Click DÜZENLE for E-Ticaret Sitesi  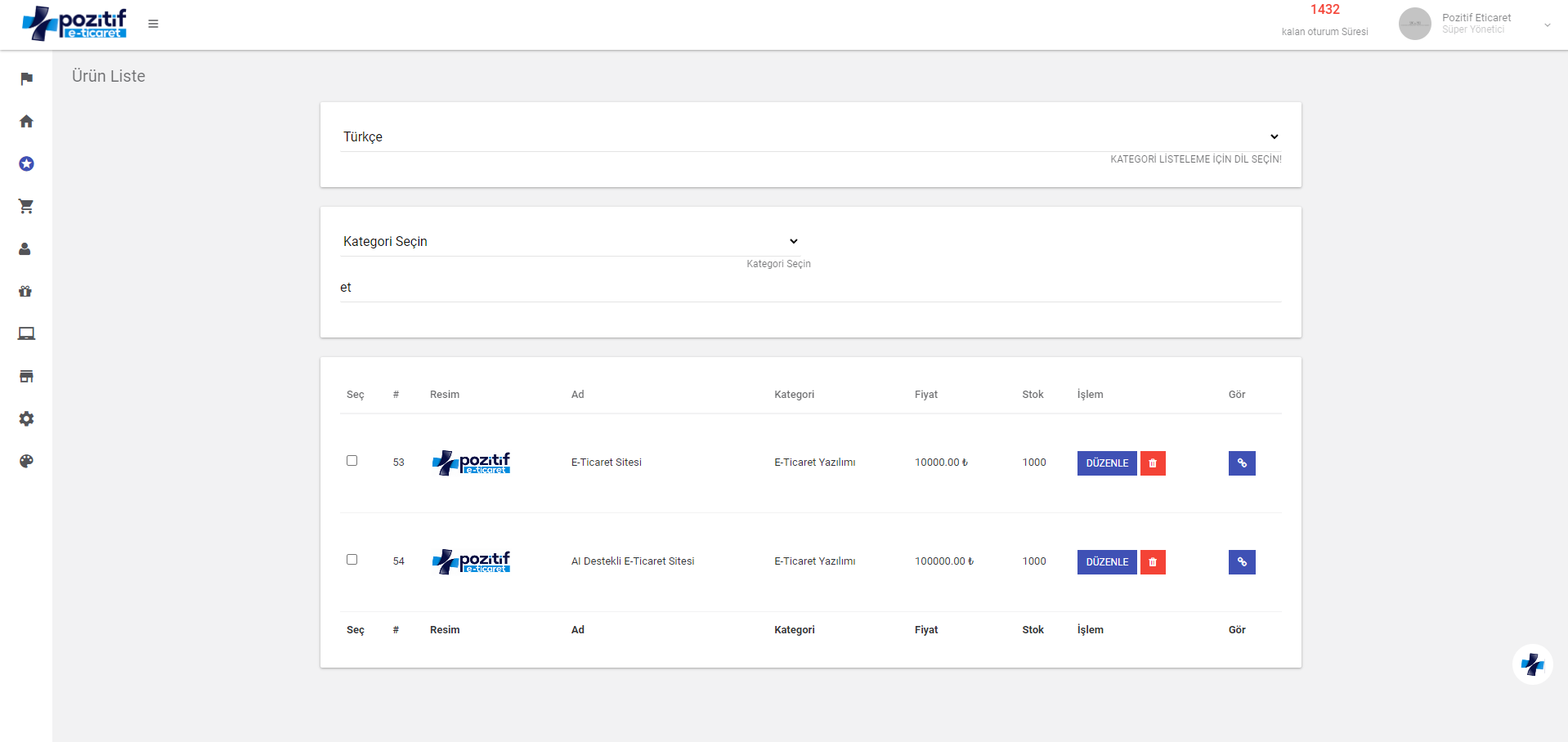coord(1106,463)
